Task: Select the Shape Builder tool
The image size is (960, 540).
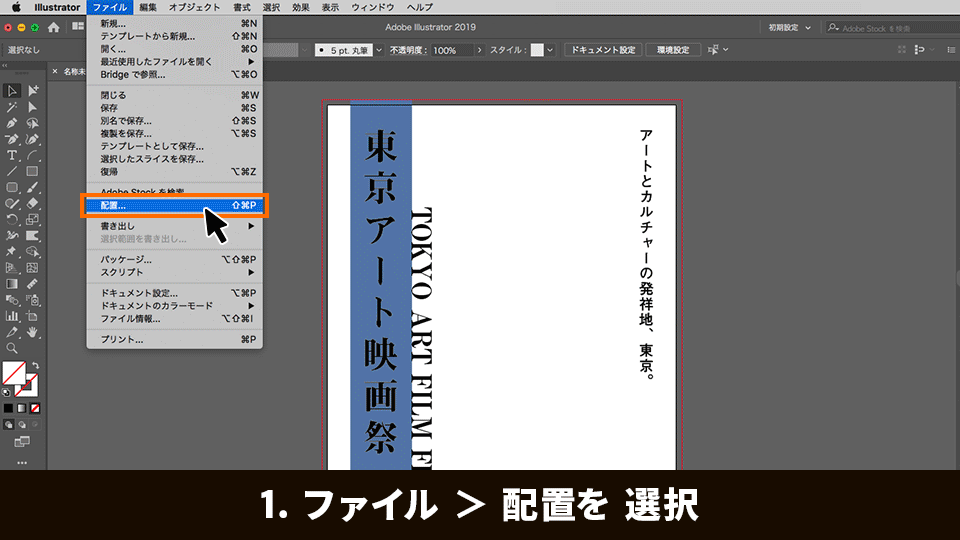Action: point(32,252)
